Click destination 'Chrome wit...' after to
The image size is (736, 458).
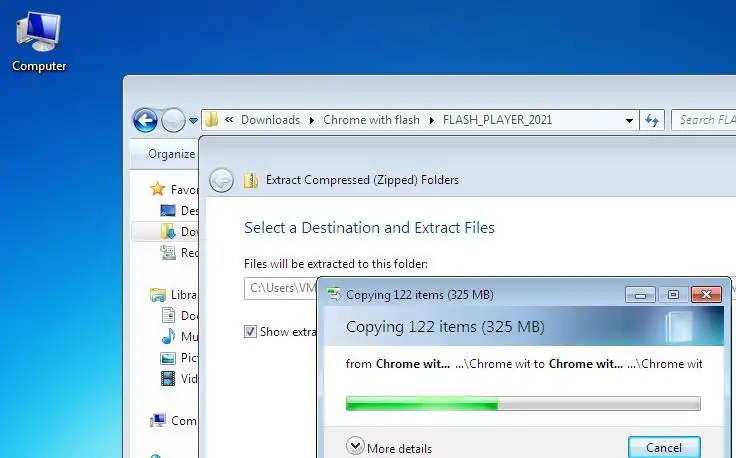(x=586, y=364)
